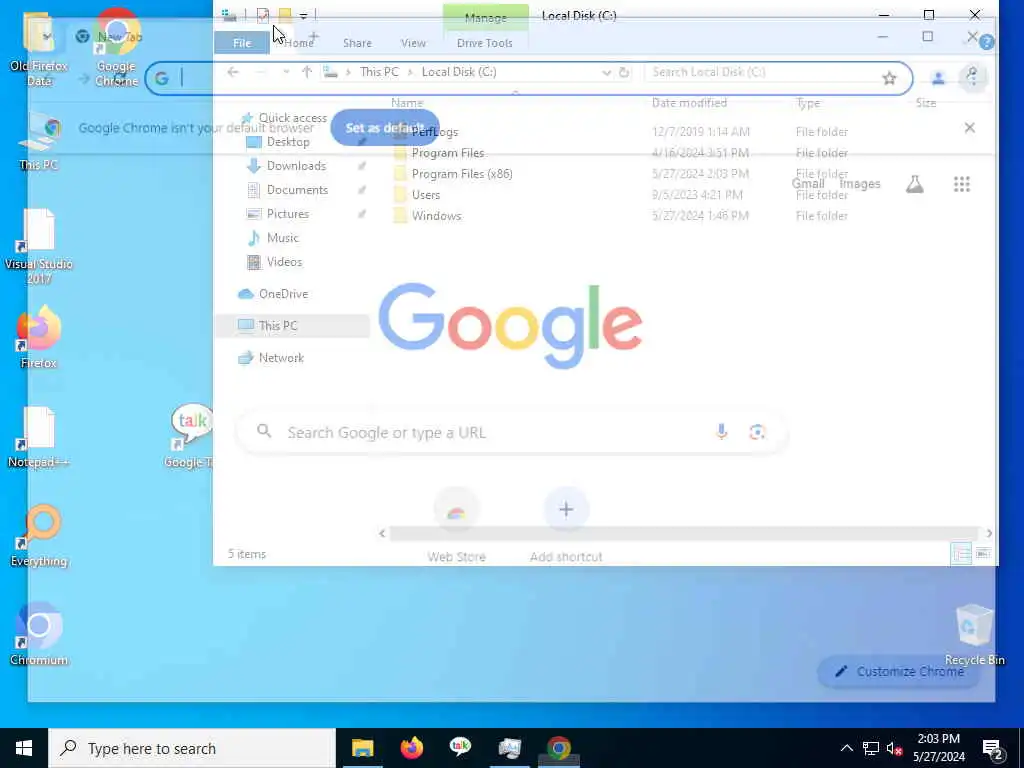Open the Drive Tools ribbon tab
This screenshot has height=768, width=1024.
[x=485, y=43]
